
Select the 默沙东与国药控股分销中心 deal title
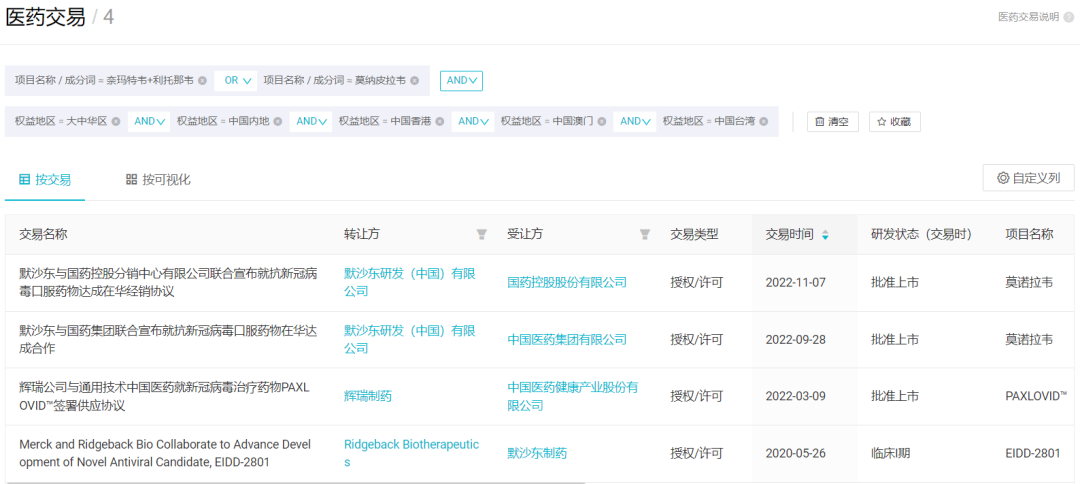point(168,282)
